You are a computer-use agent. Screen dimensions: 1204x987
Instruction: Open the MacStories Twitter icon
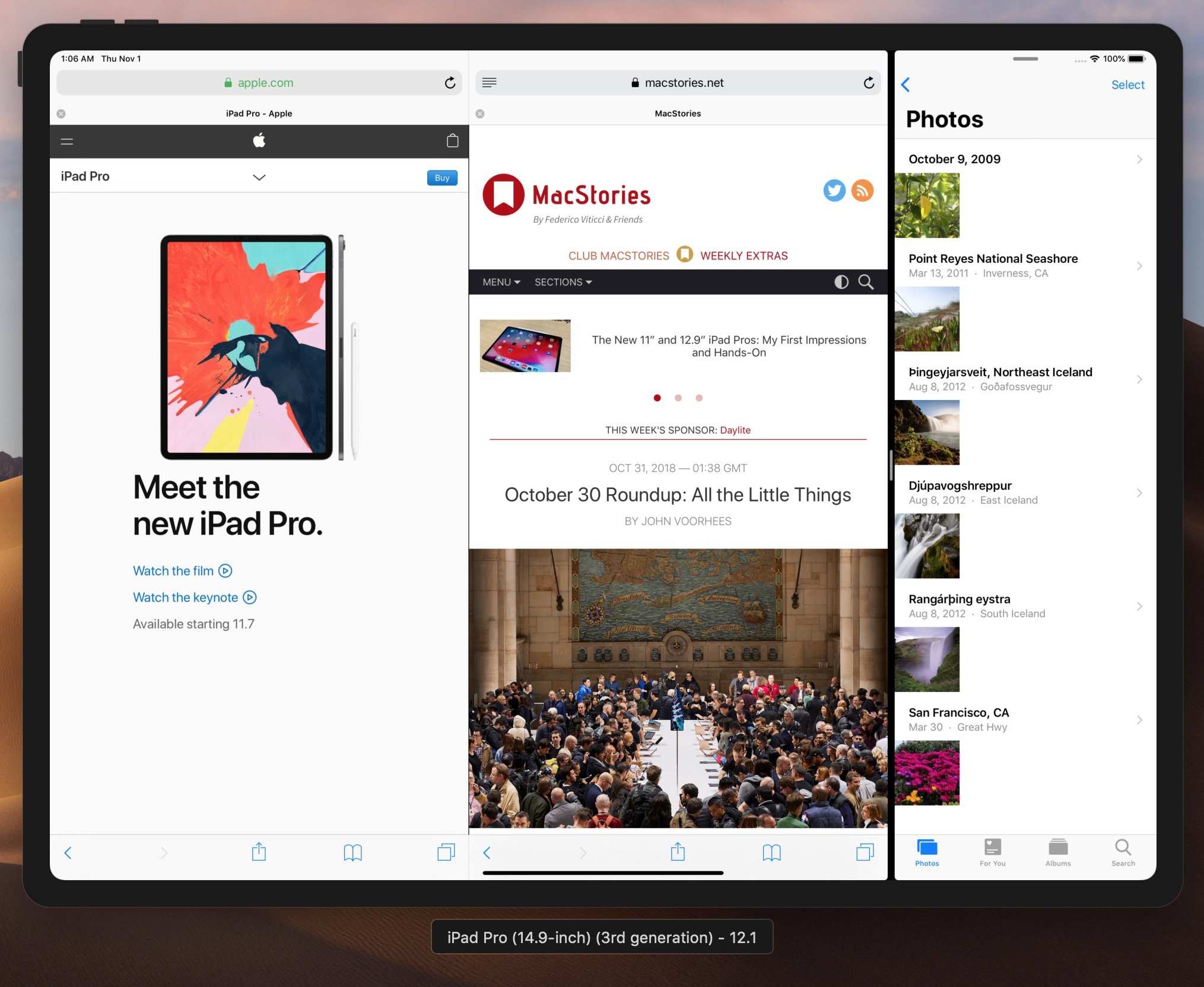(834, 191)
